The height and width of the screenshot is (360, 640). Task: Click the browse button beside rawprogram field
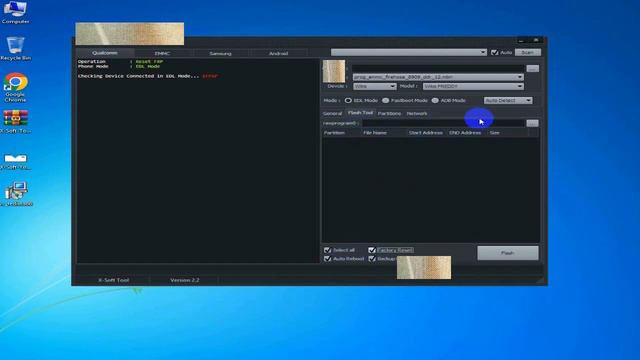point(532,123)
